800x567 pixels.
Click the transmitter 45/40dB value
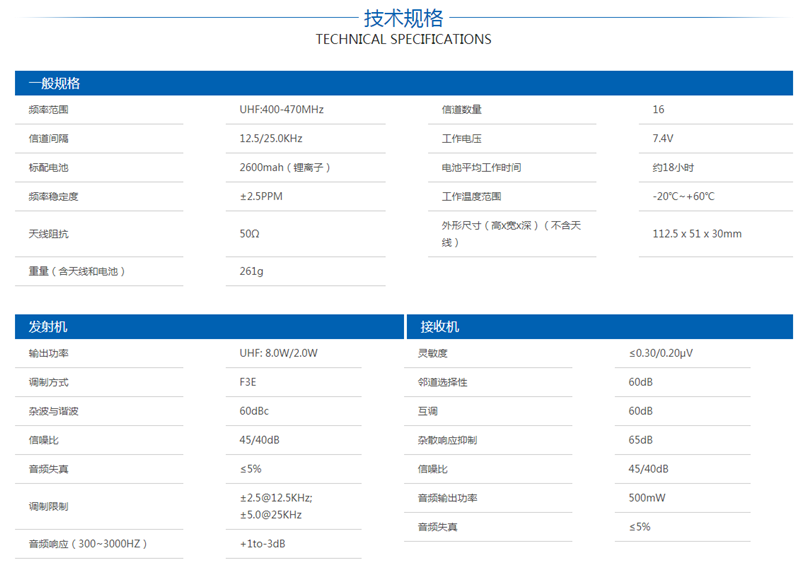point(259,440)
